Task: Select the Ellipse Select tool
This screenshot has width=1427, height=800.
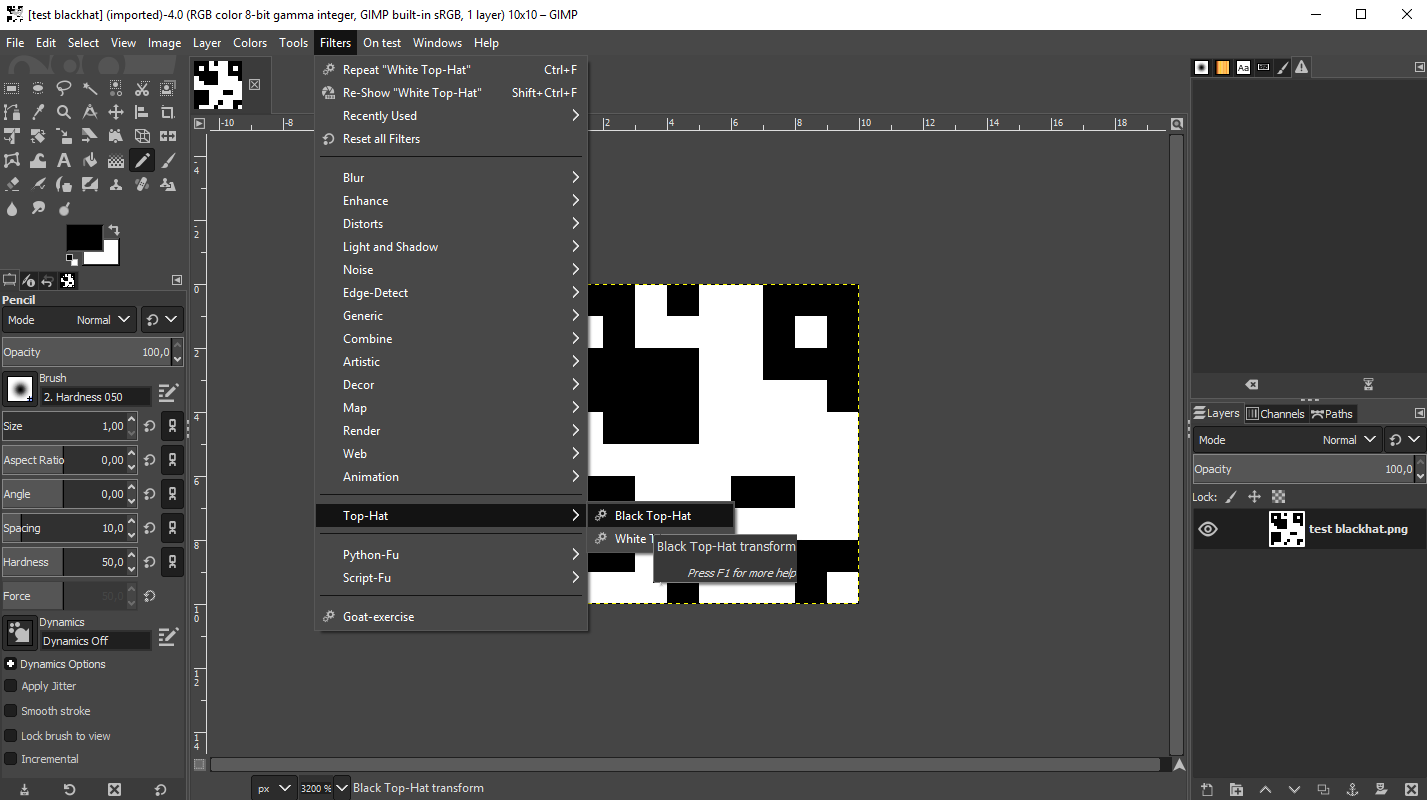Action: click(x=38, y=88)
